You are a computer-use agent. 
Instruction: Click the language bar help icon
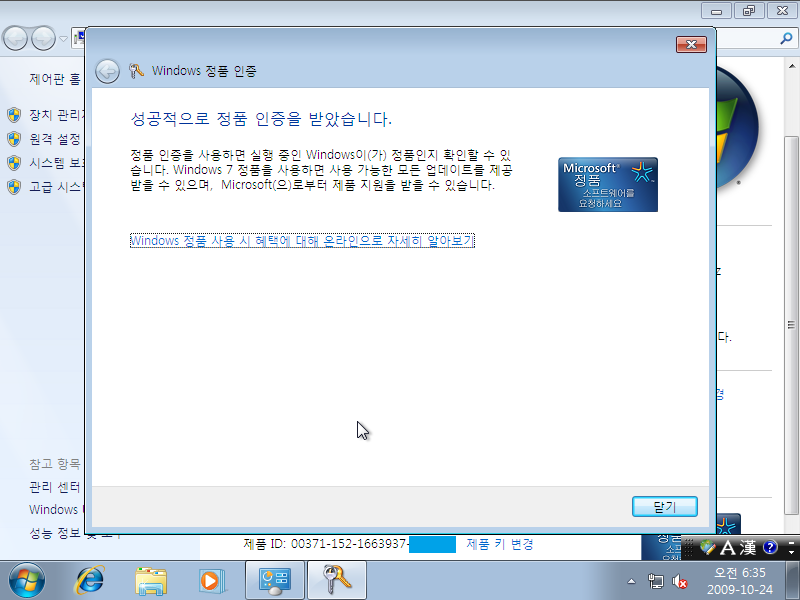(x=769, y=547)
